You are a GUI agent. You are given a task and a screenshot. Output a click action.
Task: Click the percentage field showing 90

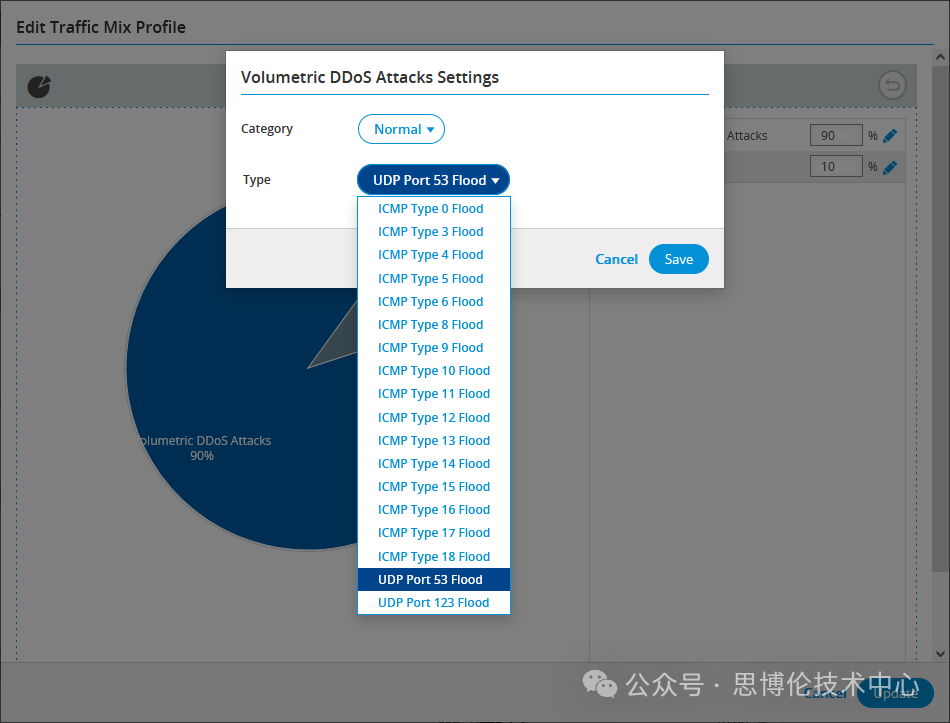point(835,136)
